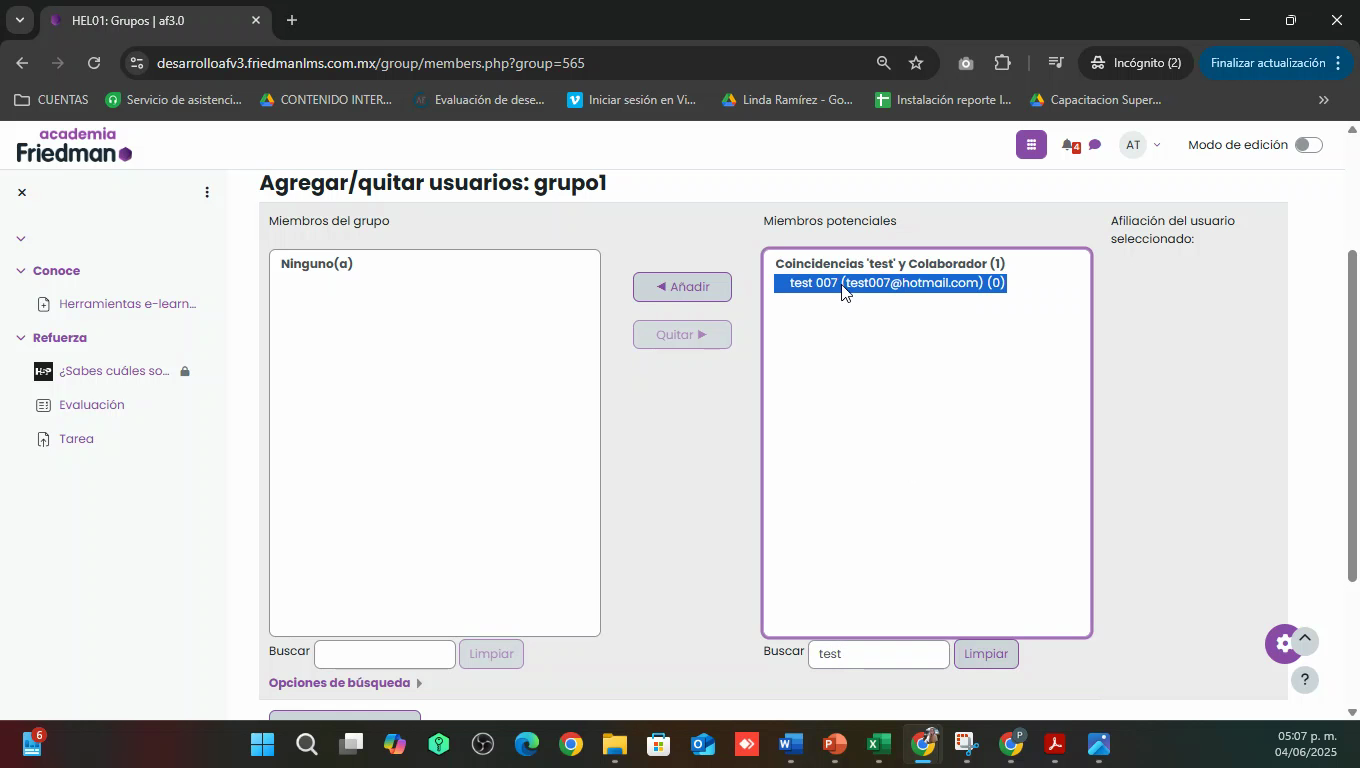Screen dimensions: 1360x768
Task: Click the Tarea assignment icon
Action: [x=43, y=439]
